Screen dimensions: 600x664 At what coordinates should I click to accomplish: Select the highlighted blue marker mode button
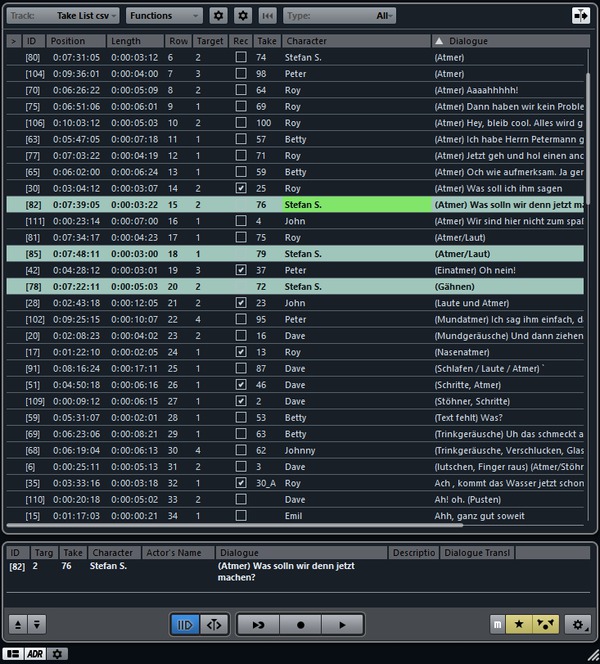click(185, 624)
